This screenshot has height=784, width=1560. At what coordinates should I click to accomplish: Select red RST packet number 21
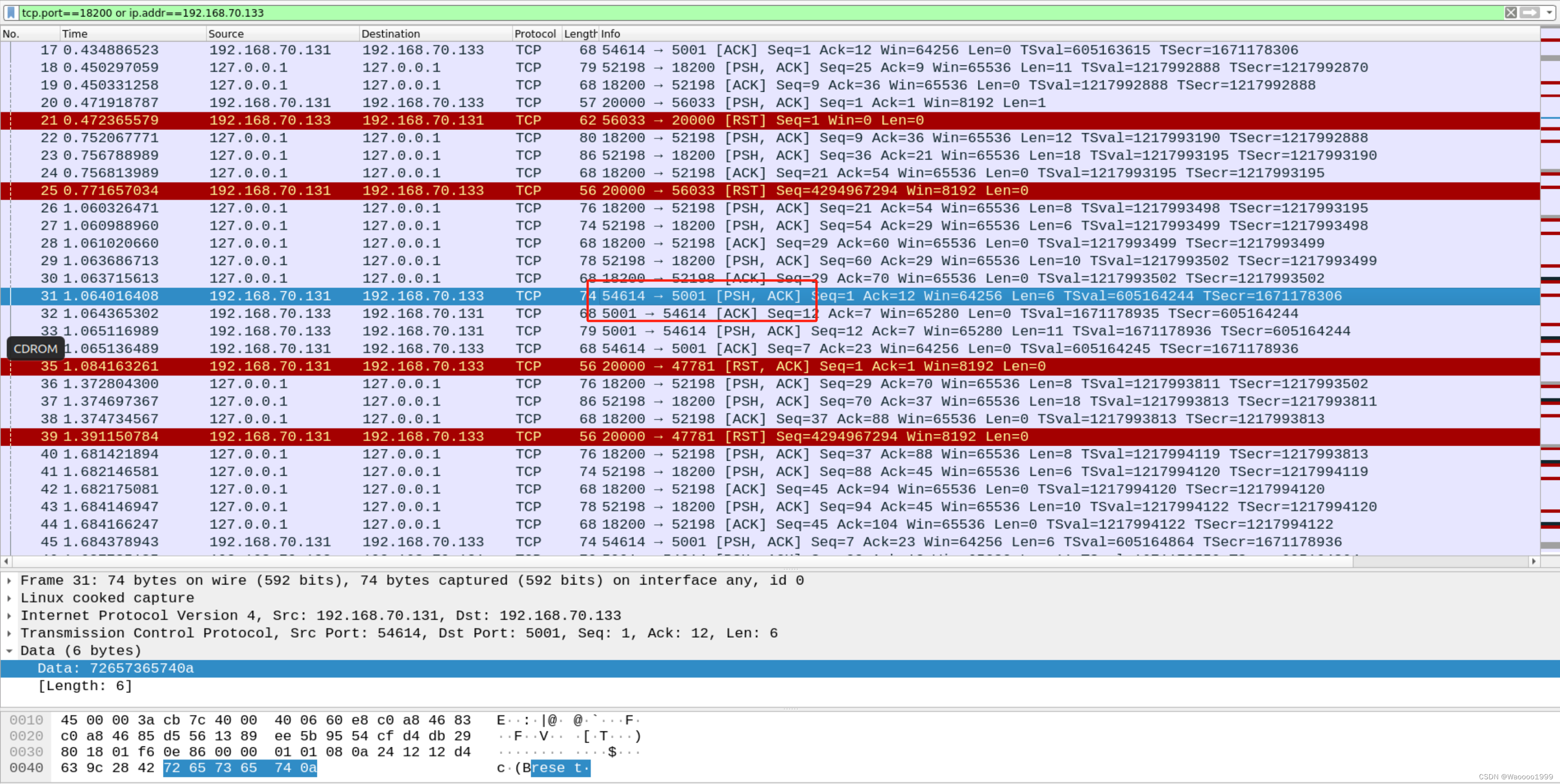coord(770,120)
